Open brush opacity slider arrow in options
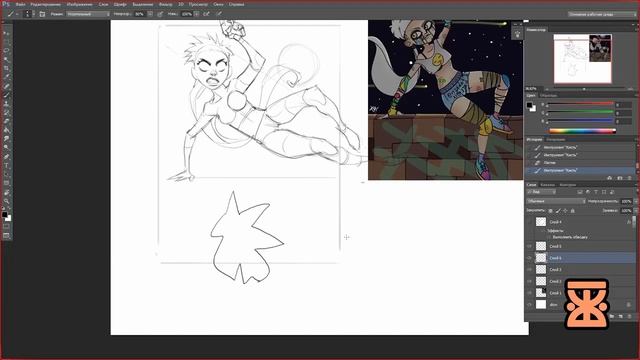The height and width of the screenshot is (360, 640). click(x=150, y=14)
